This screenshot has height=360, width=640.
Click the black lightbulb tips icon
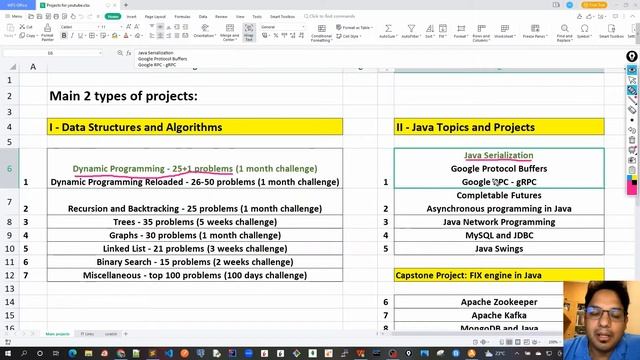tap(632, 56)
